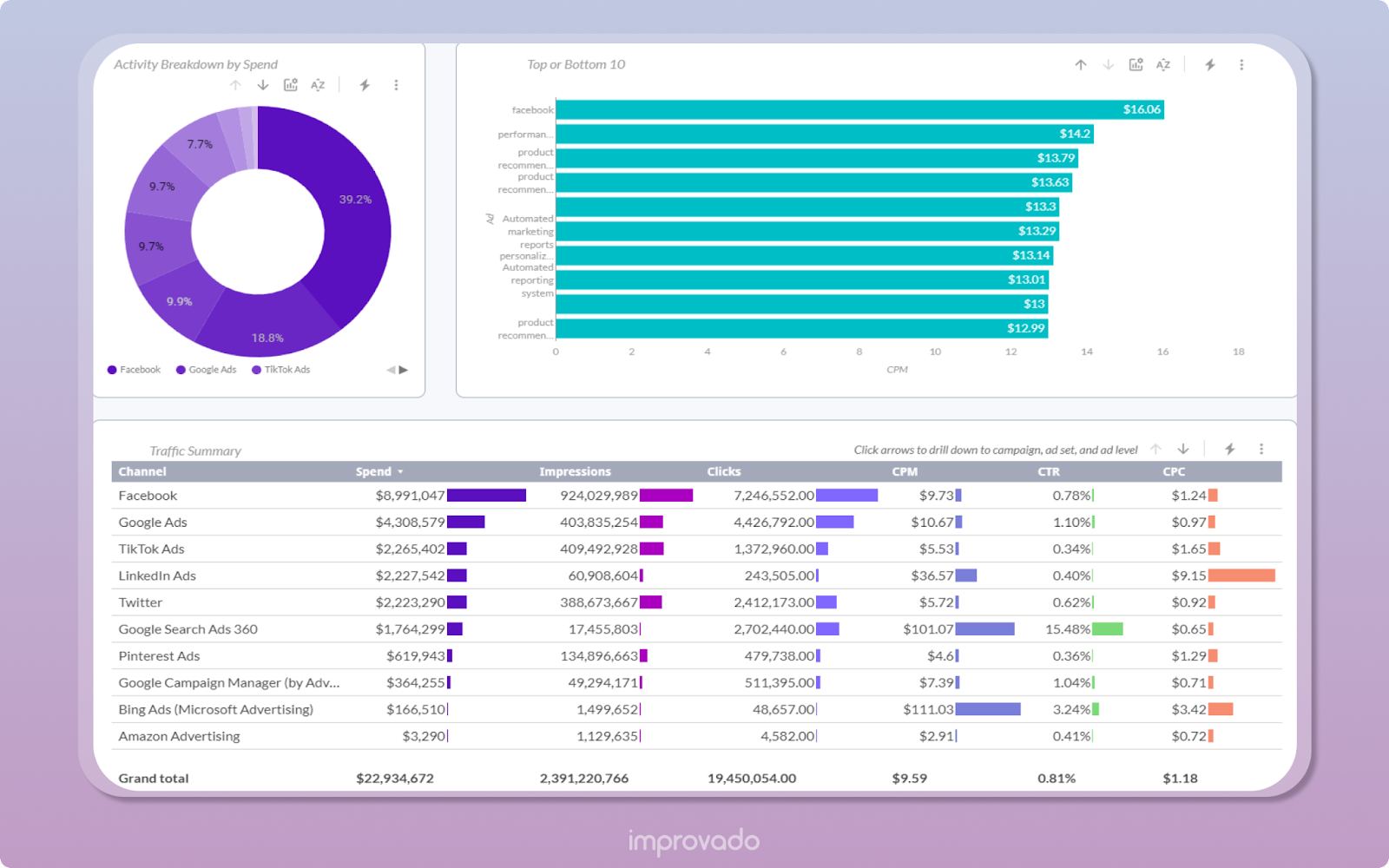This screenshot has height=868, width=1389.
Task: Click the legend pager forward arrow
Action: tap(403, 369)
